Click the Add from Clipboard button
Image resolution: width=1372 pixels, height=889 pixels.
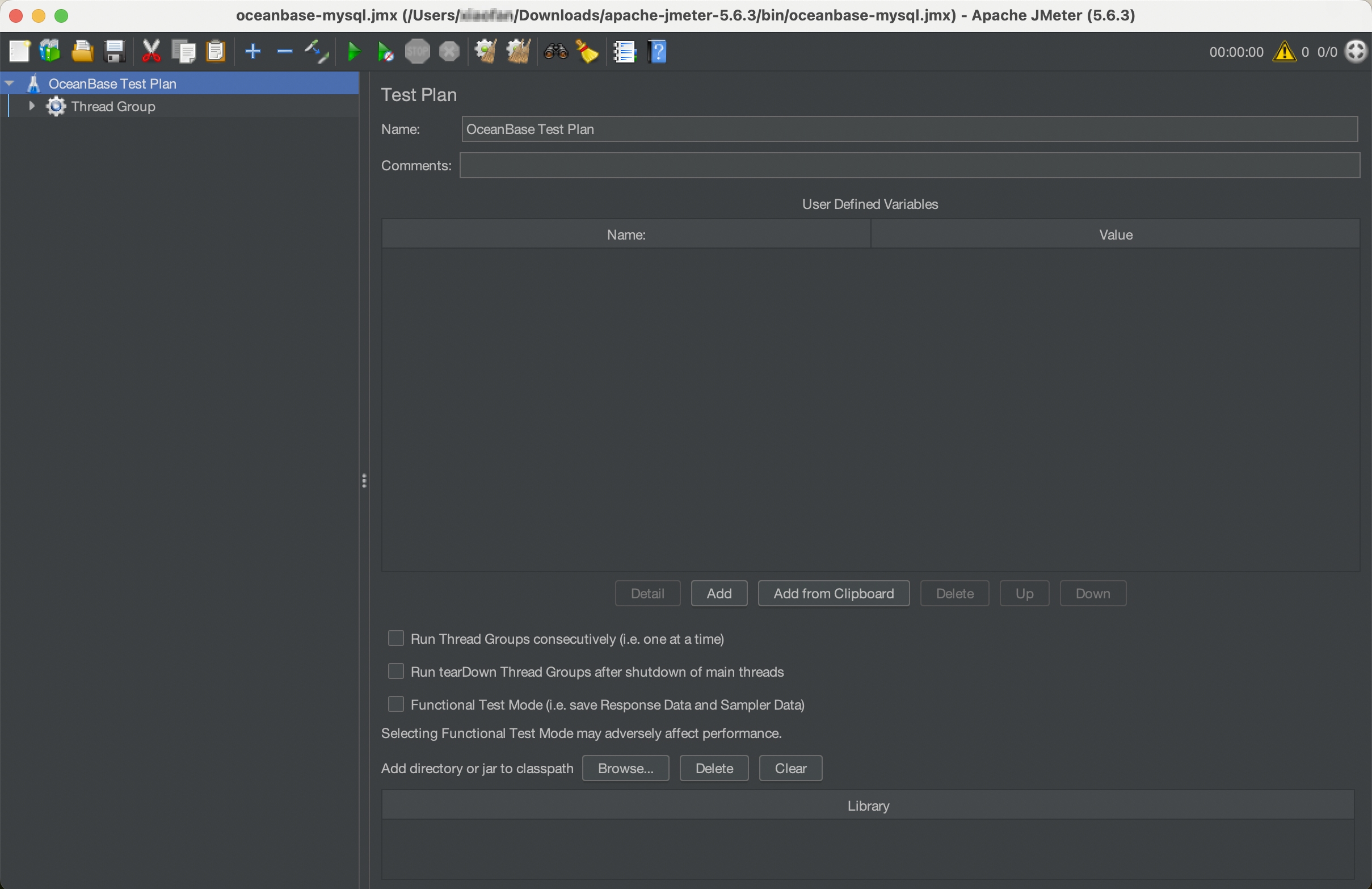click(833, 593)
